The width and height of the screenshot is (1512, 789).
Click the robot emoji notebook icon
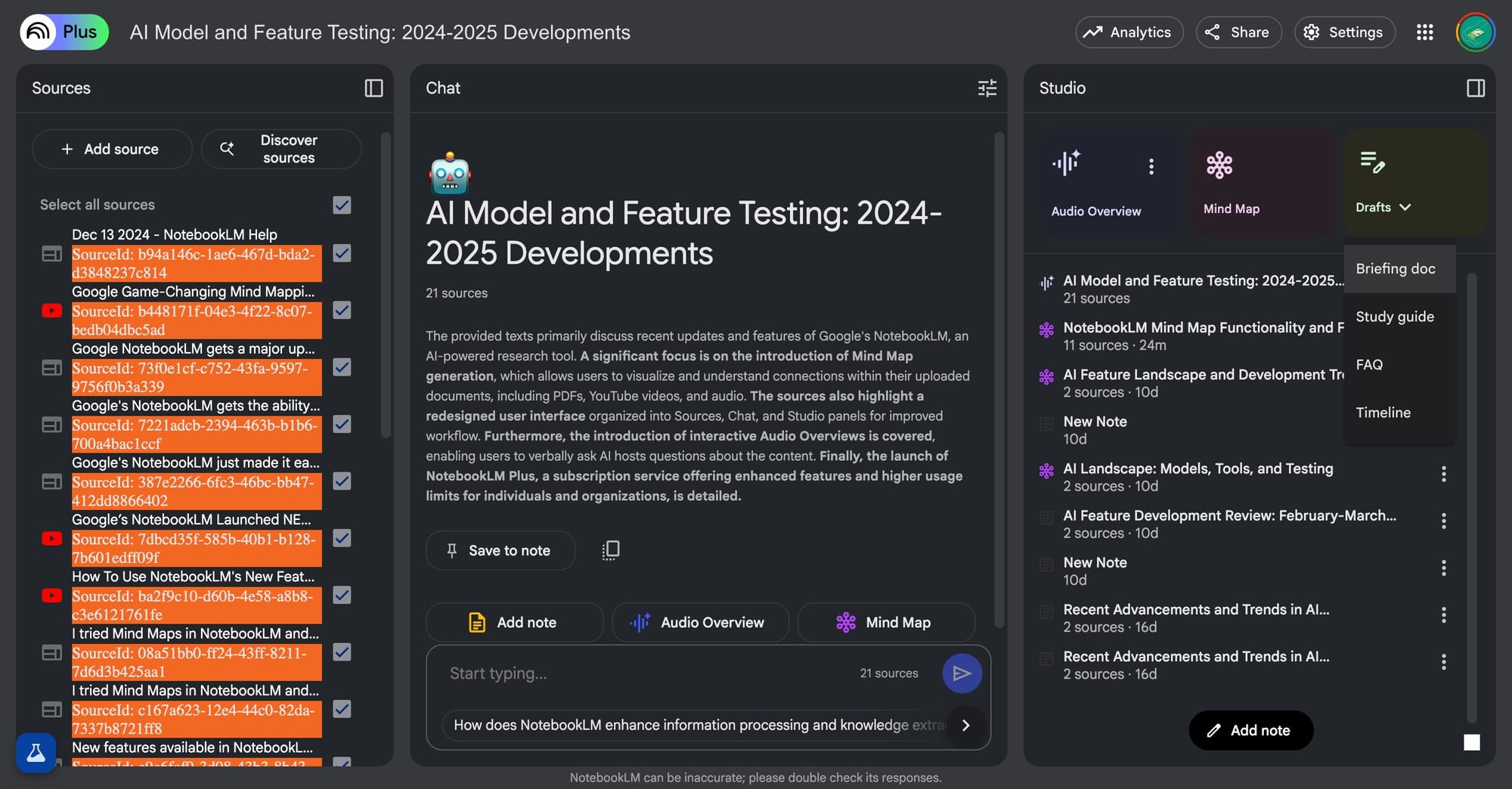[450, 173]
